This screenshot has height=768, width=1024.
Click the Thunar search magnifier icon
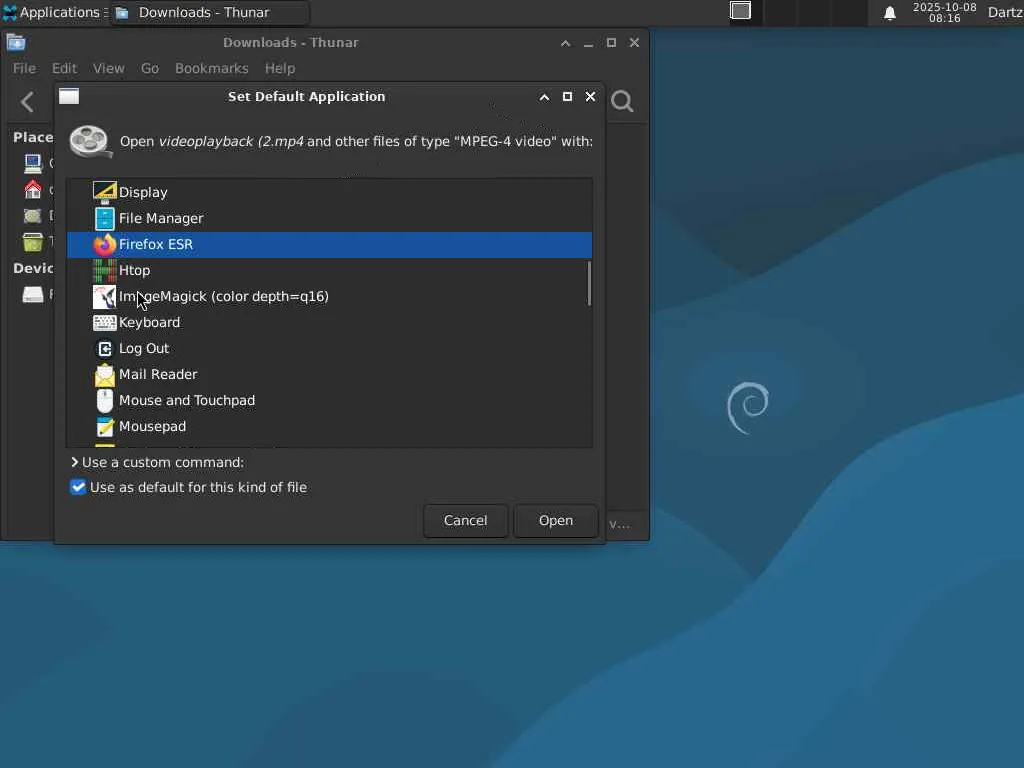tap(622, 101)
